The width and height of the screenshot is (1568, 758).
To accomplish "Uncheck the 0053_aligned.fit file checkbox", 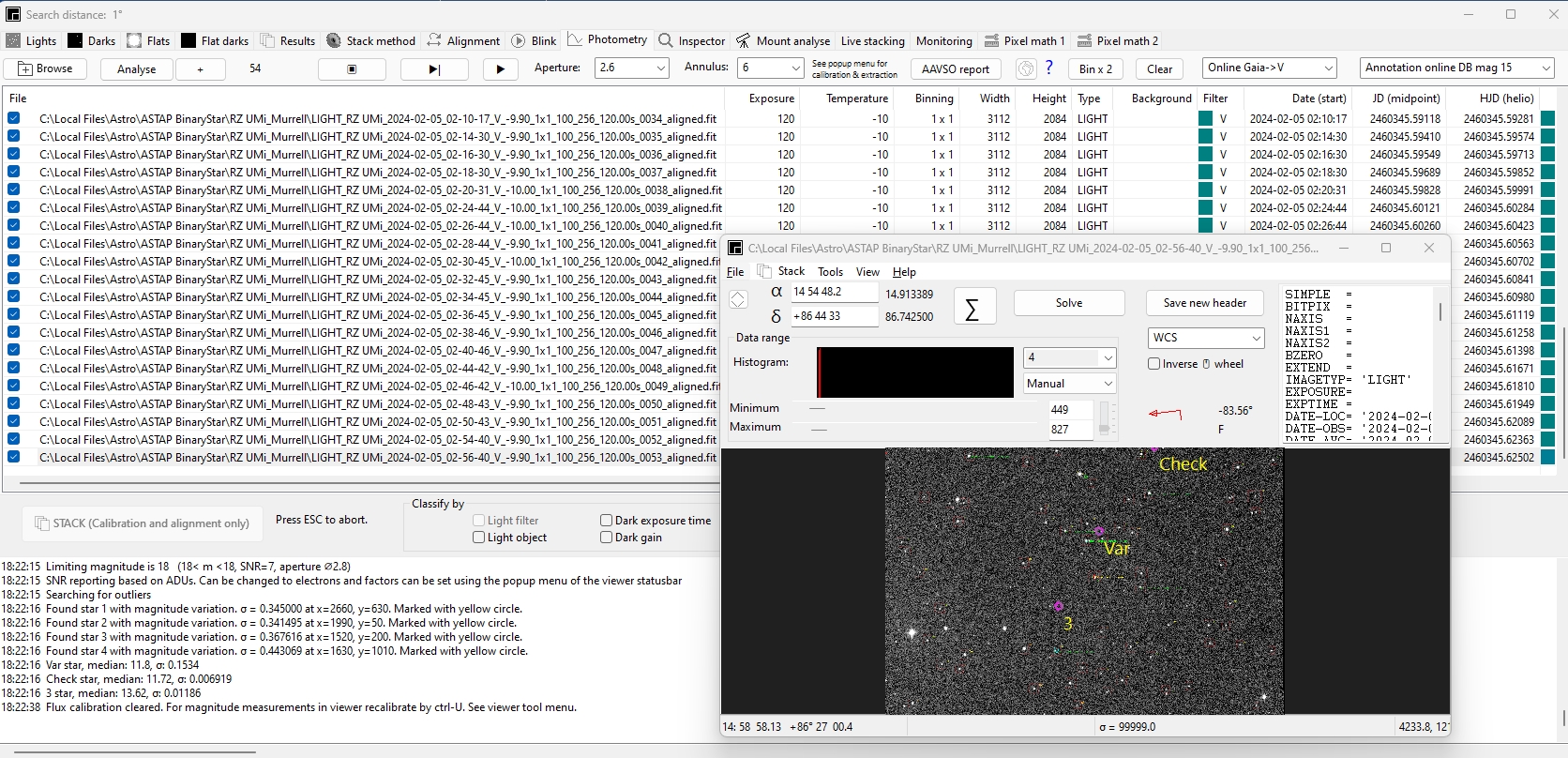I will (14, 457).
